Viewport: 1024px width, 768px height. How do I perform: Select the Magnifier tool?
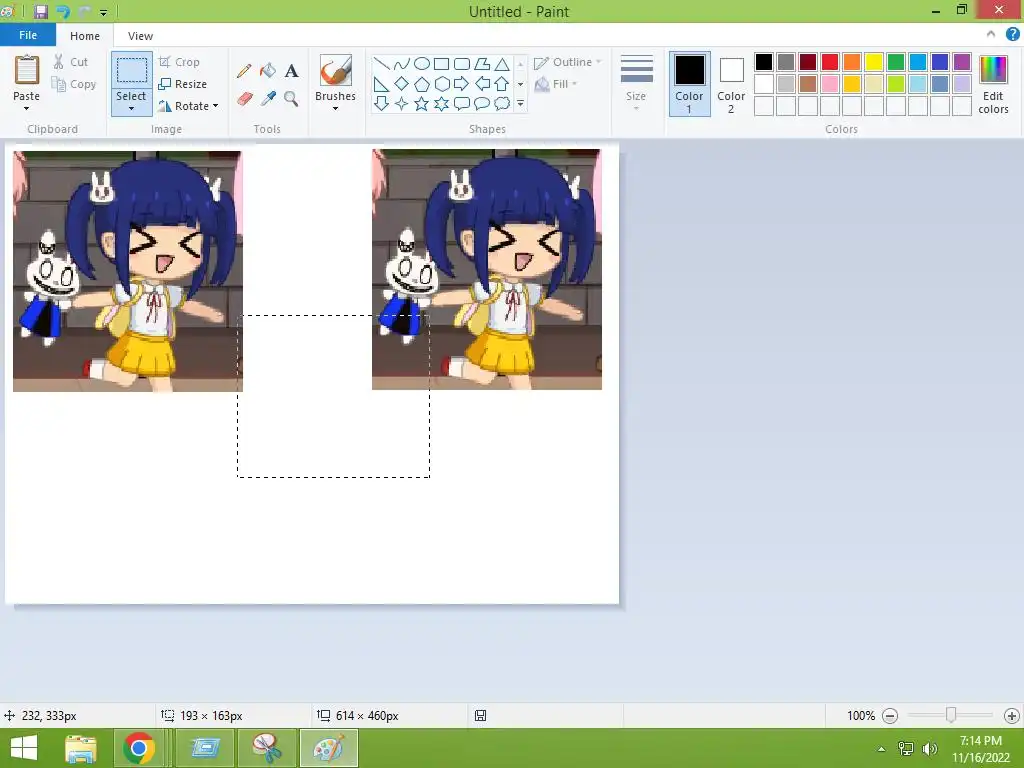291,99
